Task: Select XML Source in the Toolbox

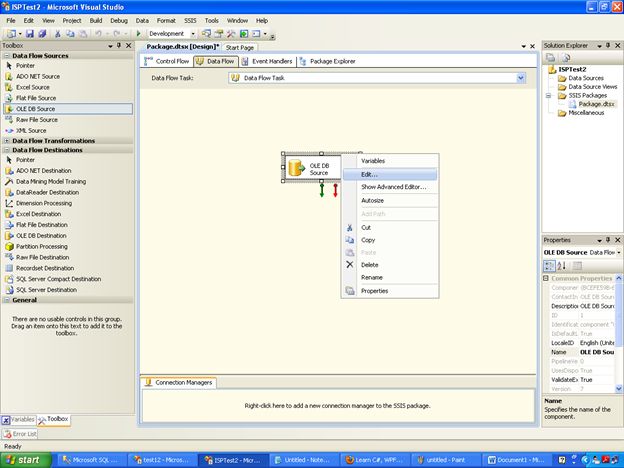Action: point(31,131)
